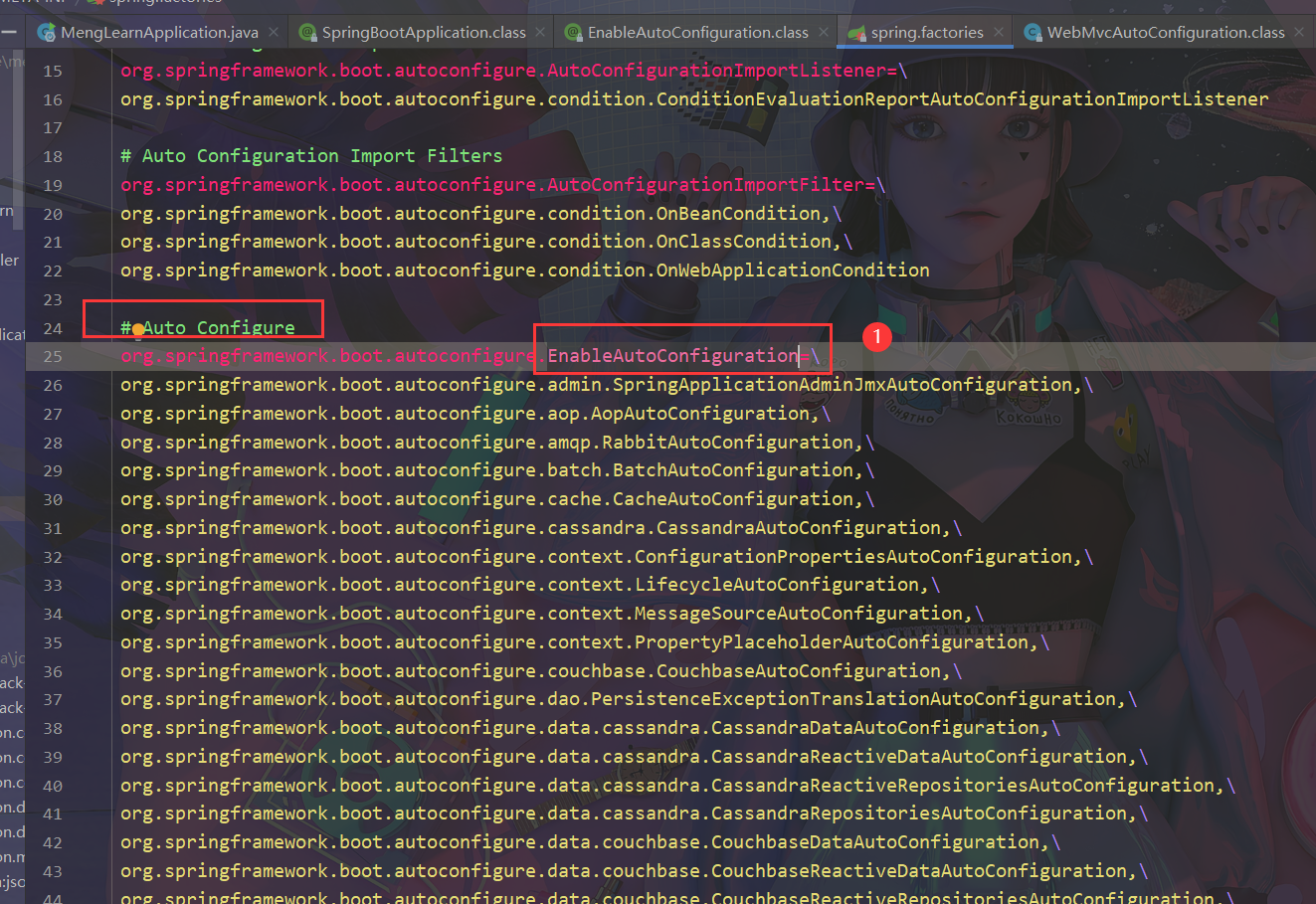The image size is (1316, 904).
Task: Click the SpringApplicationAdminJmxAutoConfiguration entry
Action: 843,385
